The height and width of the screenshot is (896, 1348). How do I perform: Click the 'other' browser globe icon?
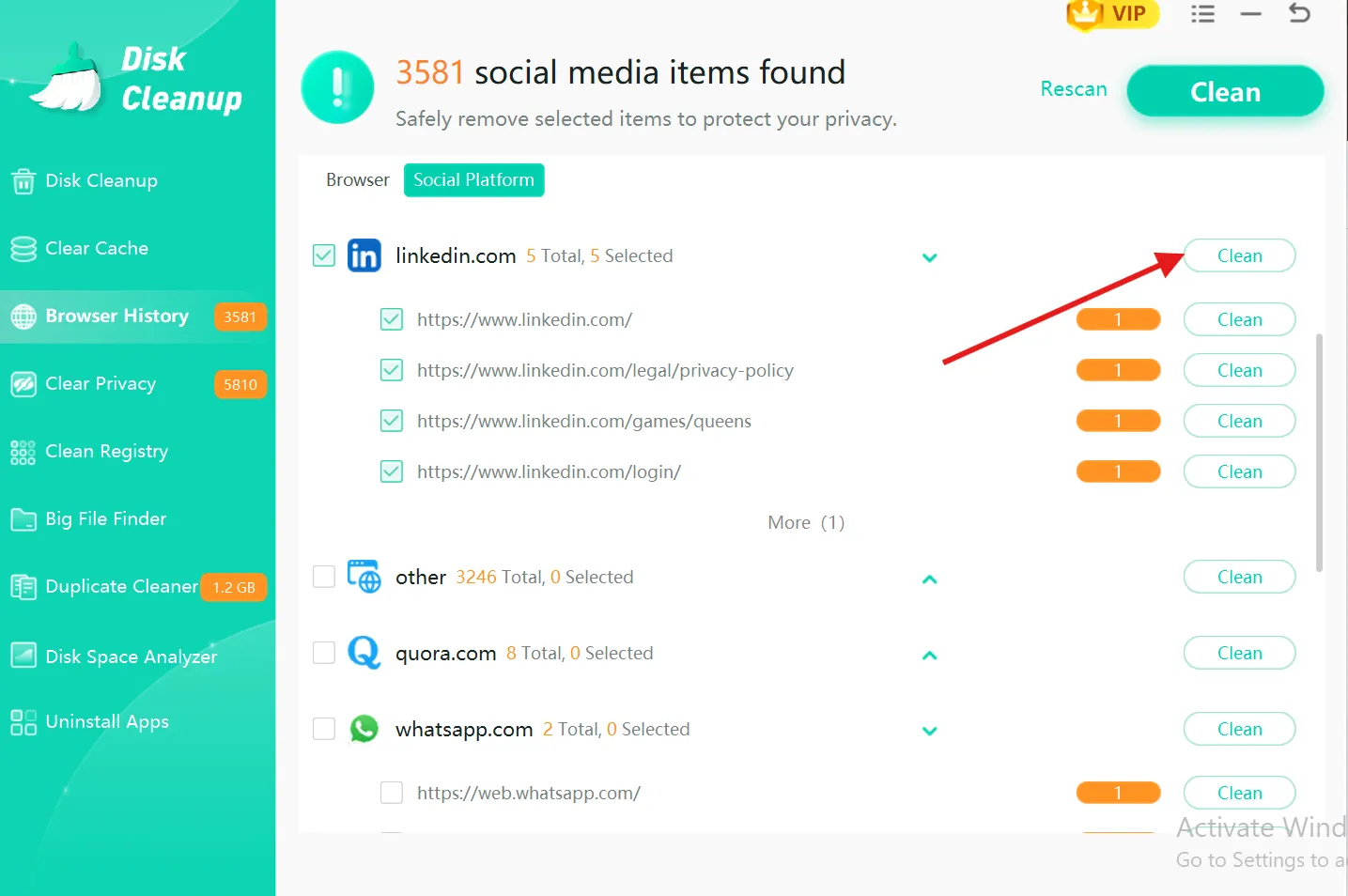[x=364, y=577]
